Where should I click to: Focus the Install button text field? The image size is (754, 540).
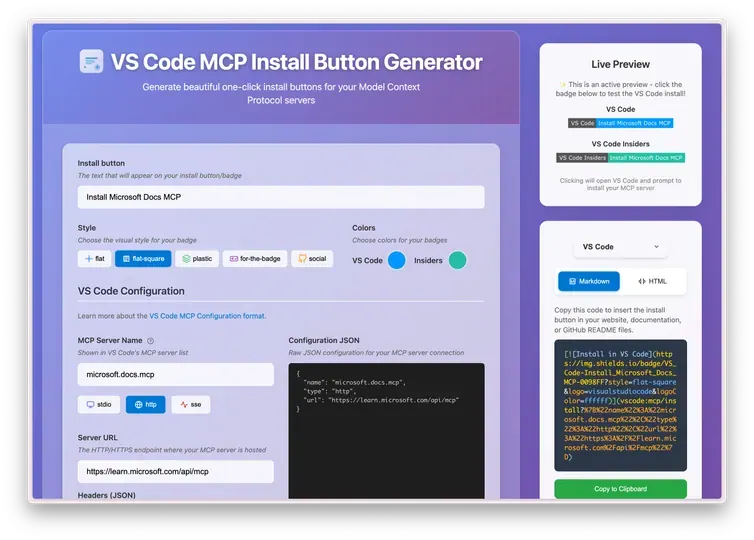[x=281, y=197]
